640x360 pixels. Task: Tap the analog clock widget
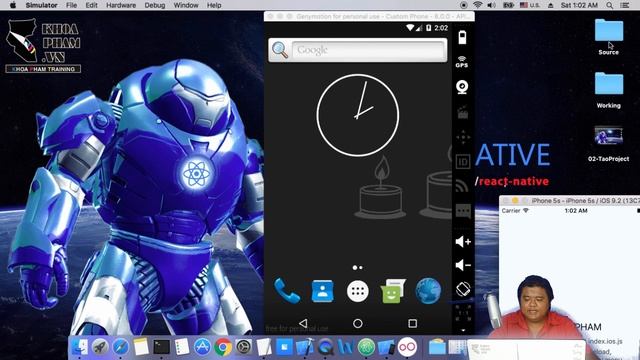[358, 115]
